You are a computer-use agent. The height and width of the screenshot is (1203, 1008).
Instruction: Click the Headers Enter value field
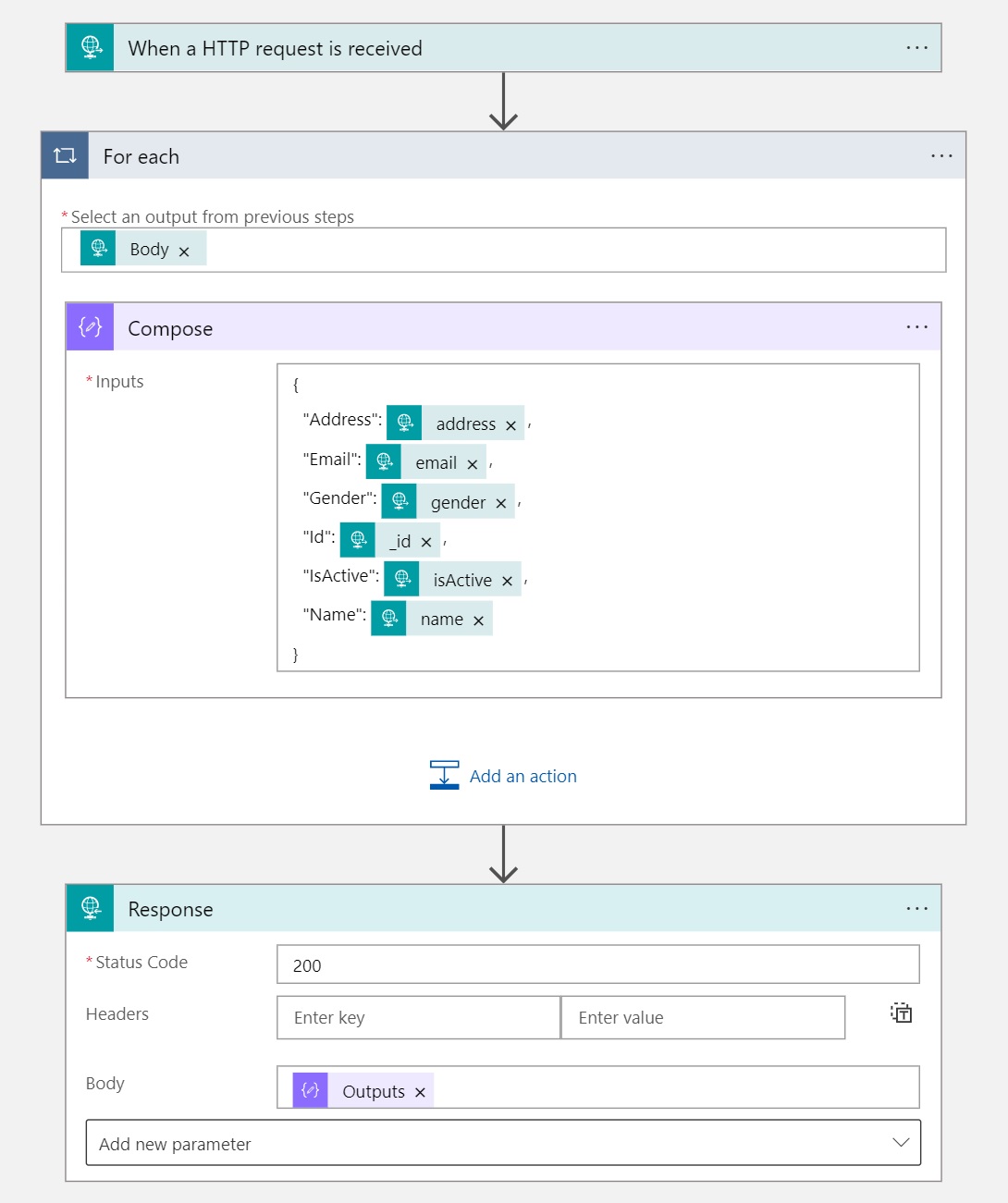[703, 1017]
